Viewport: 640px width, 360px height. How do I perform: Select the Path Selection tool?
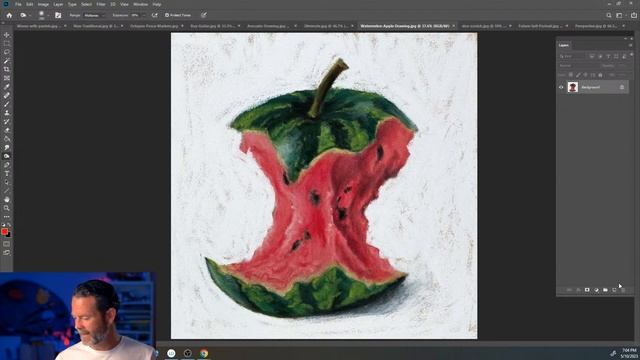pos(7,182)
